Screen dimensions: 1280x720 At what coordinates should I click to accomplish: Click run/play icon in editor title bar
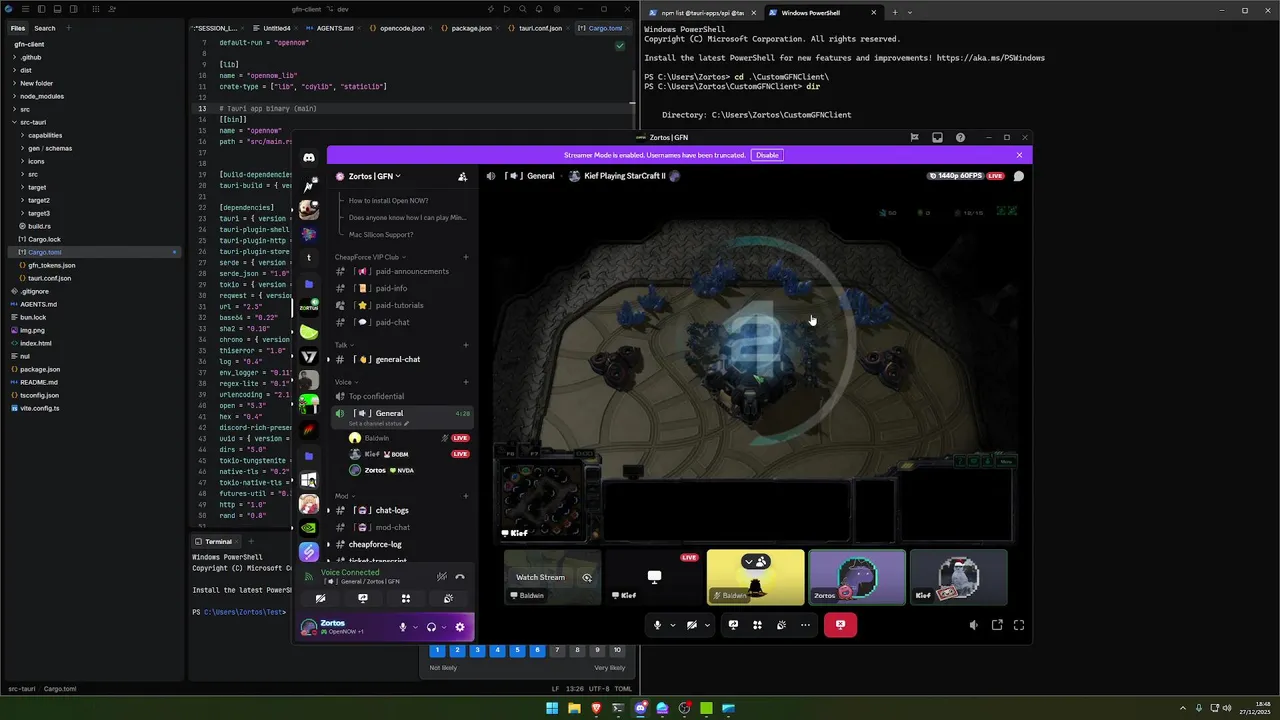tap(507, 9)
